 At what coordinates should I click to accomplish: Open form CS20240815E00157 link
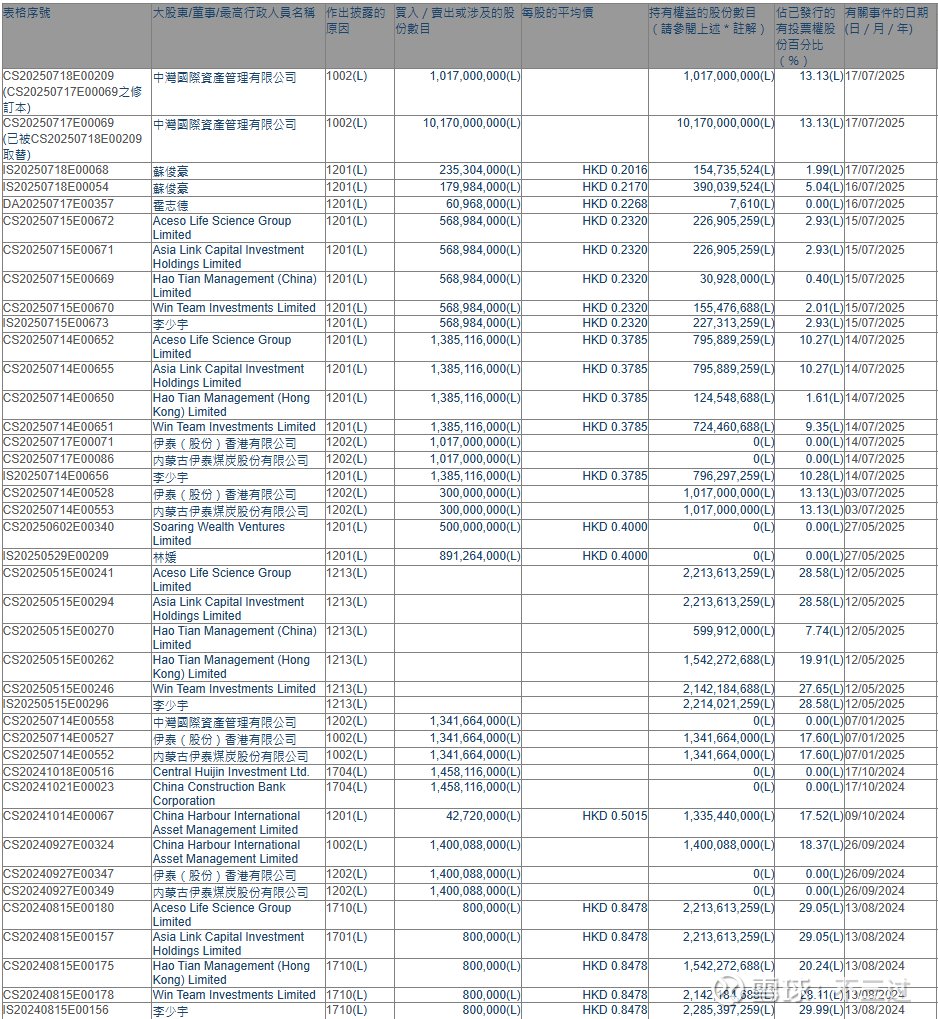59,937
